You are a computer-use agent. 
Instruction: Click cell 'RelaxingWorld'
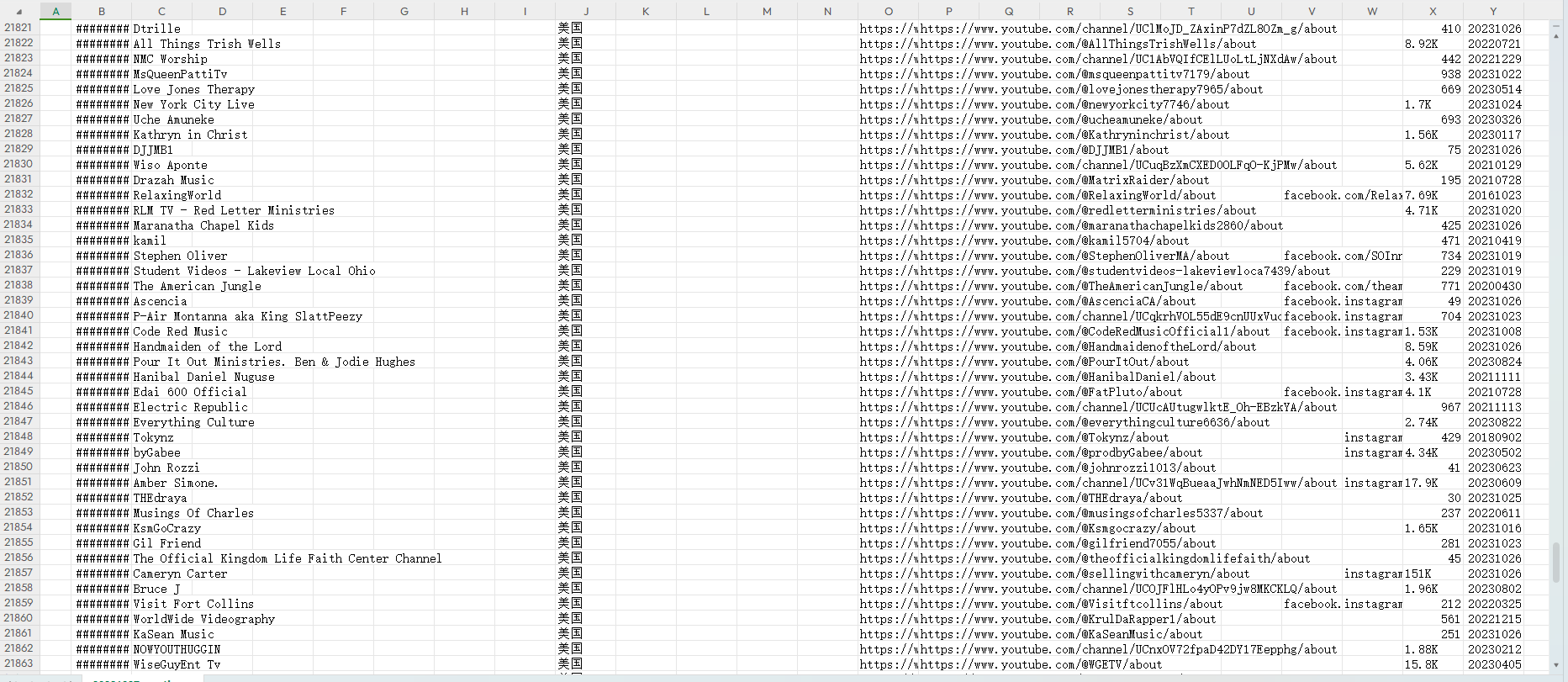177,195
